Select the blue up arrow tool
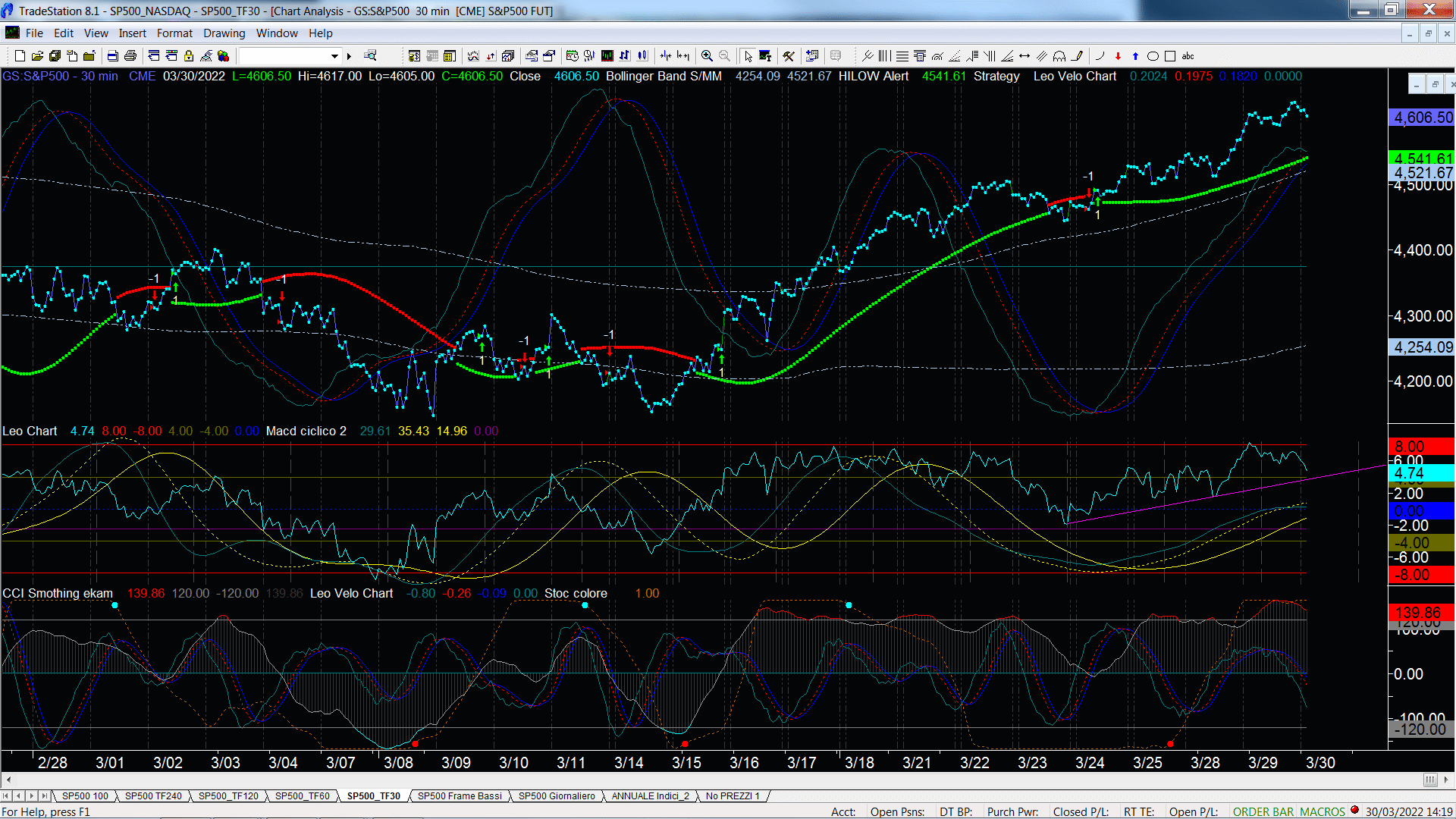This screenshot has width=1456, height=819. (x=1135, y=56)
